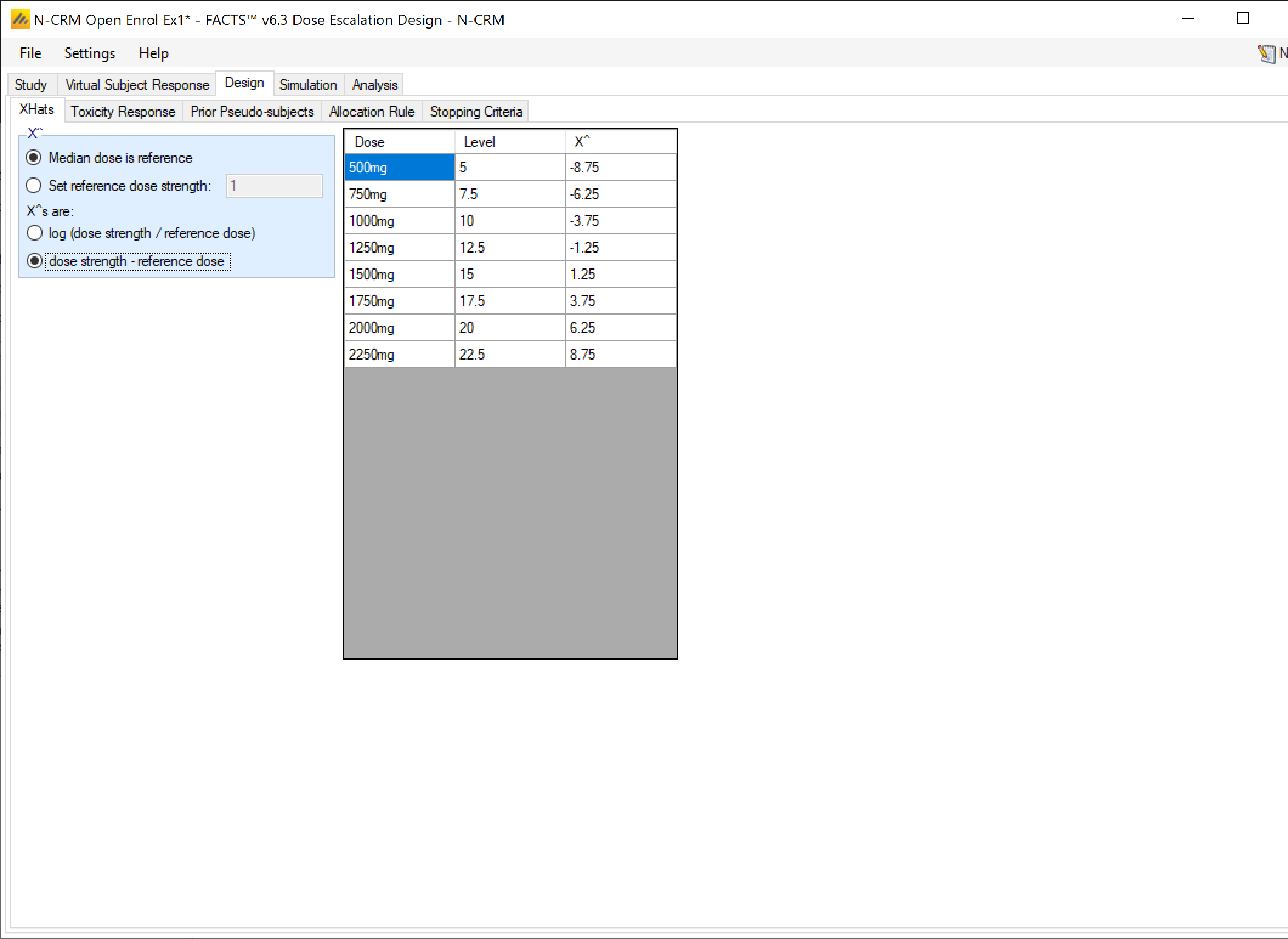The height and width of the screenshot is (939, 1288).
Task: Open the Settings menu
Action: coord(89,53)
